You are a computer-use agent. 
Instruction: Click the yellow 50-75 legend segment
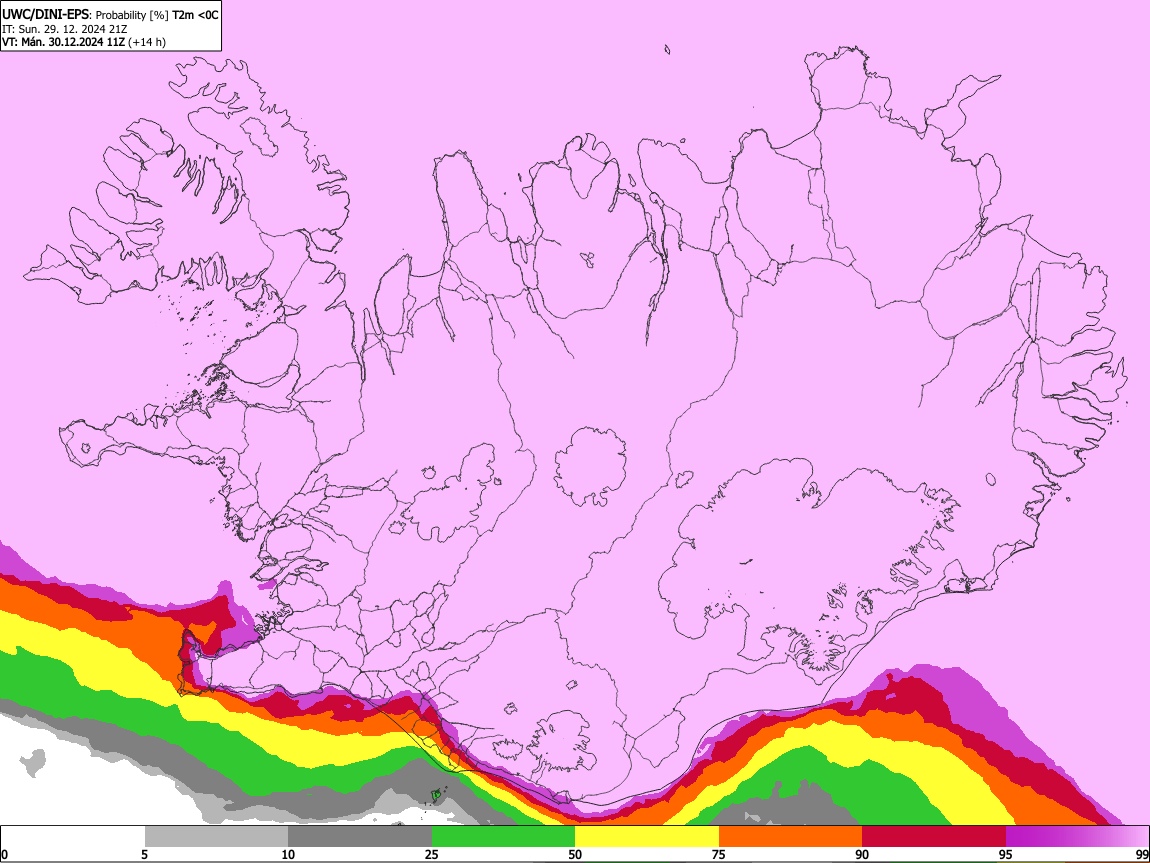click(647, 837)
